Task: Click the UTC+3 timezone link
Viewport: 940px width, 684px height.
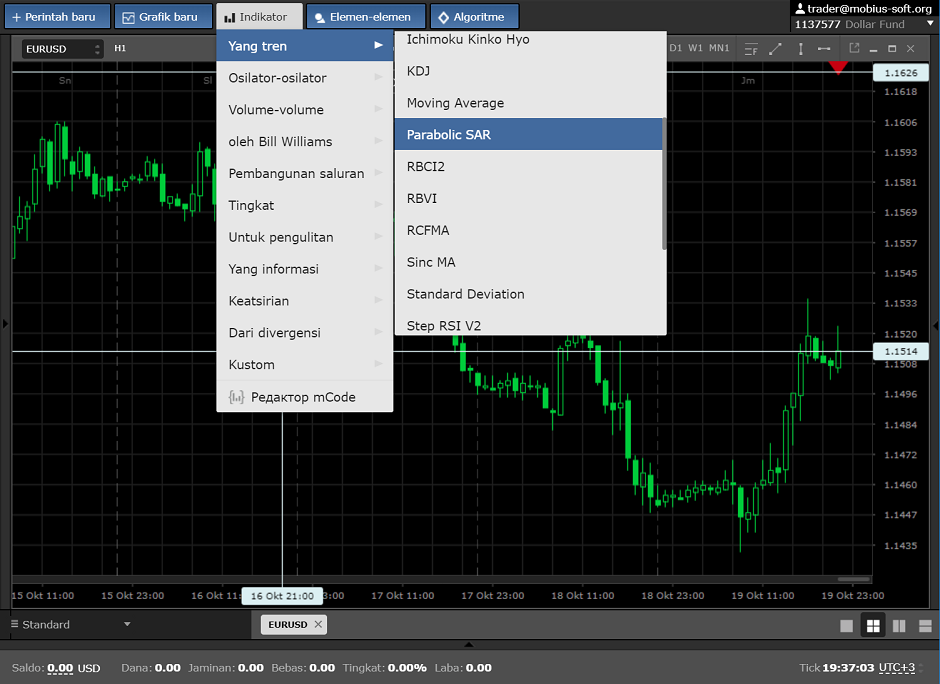Action: pyautogui.click(x=899, y=668)
